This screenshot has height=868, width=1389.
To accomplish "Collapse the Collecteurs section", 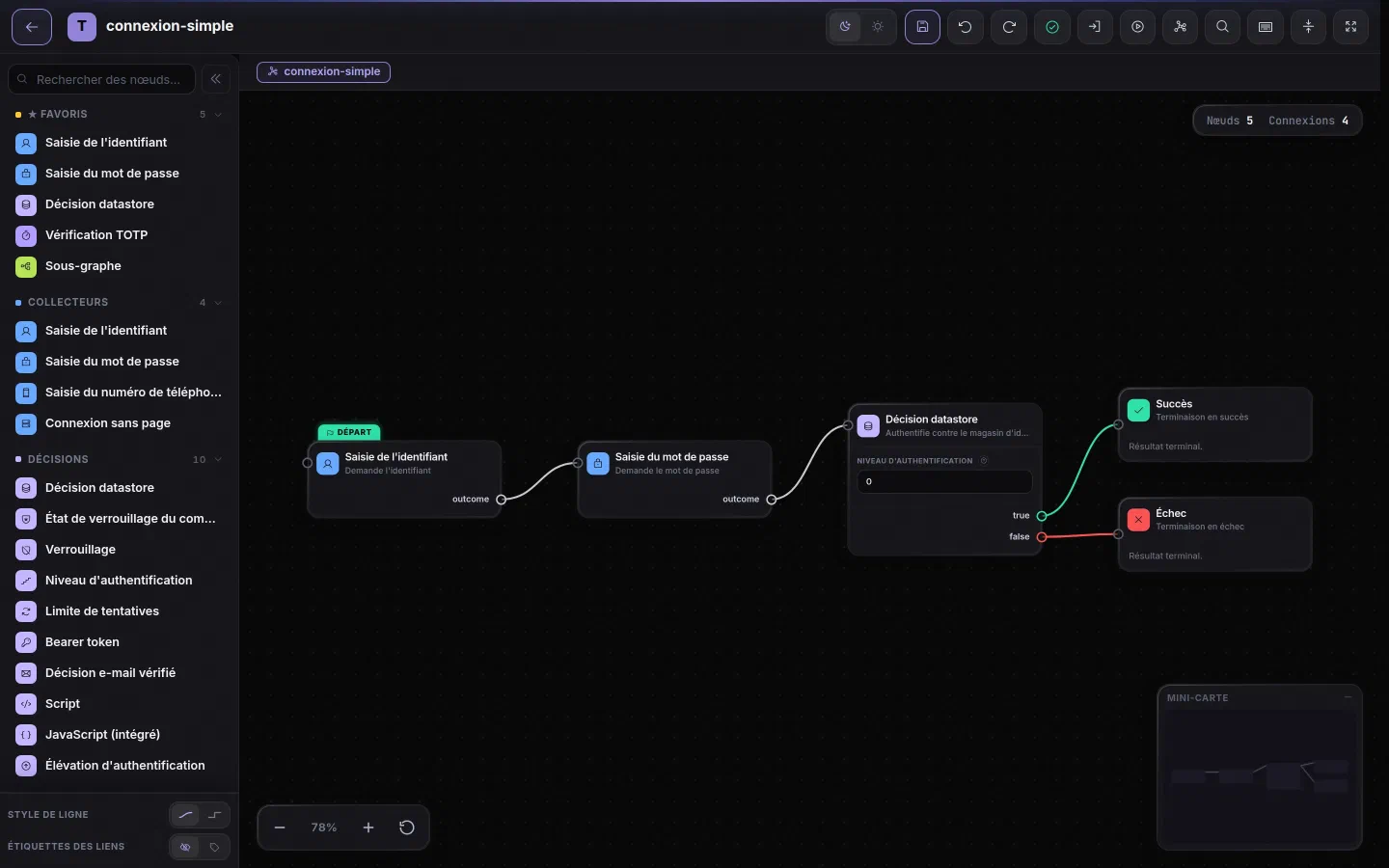I will pyautogui.click(x=218, y=303).
